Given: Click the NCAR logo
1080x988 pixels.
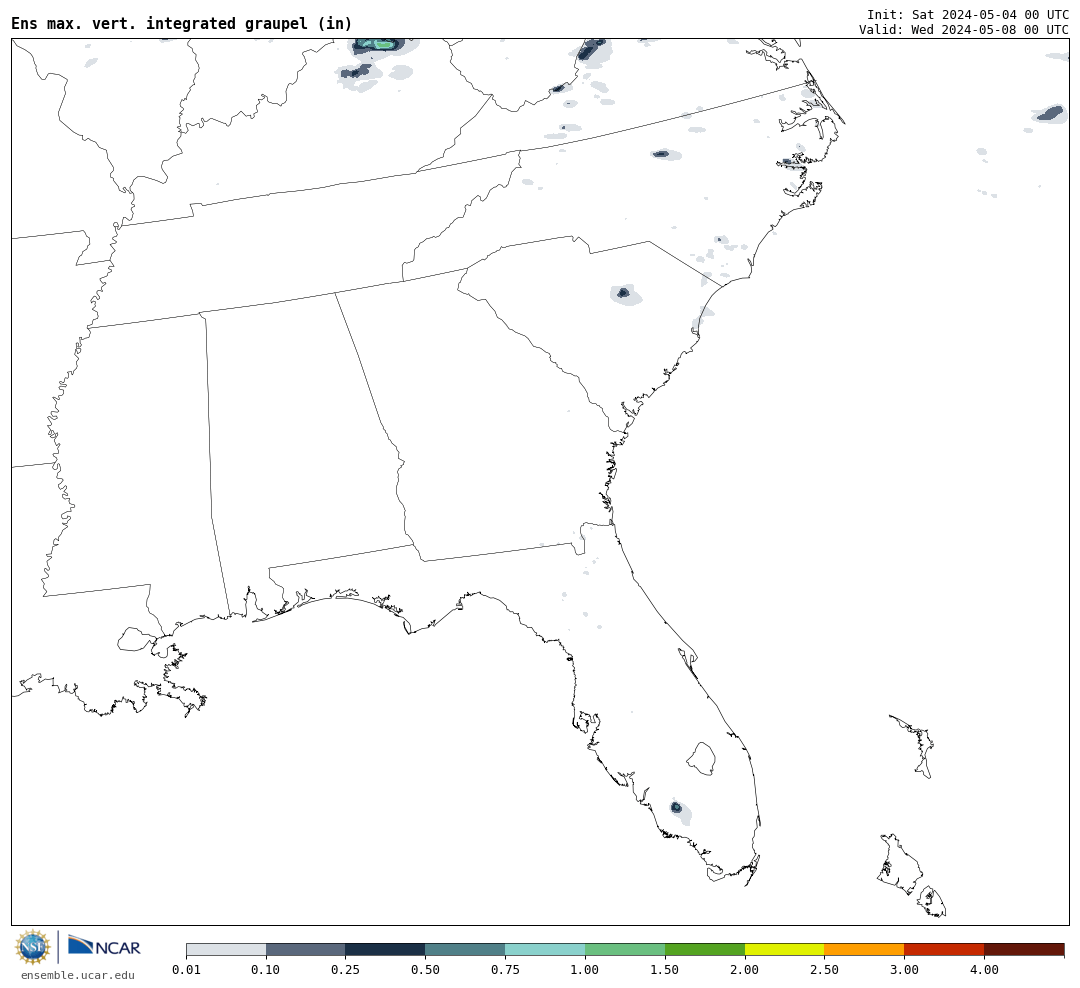Looking at the screenshot, I should [105, 947].
